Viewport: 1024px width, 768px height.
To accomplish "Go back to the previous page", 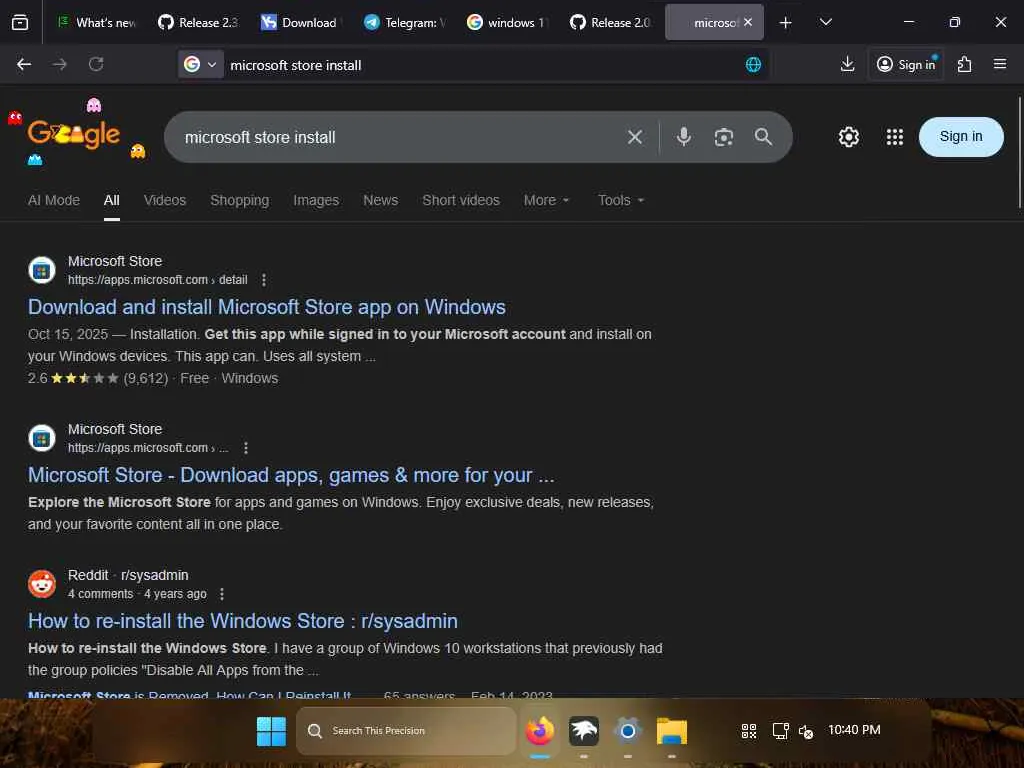I will pos(24,64).
